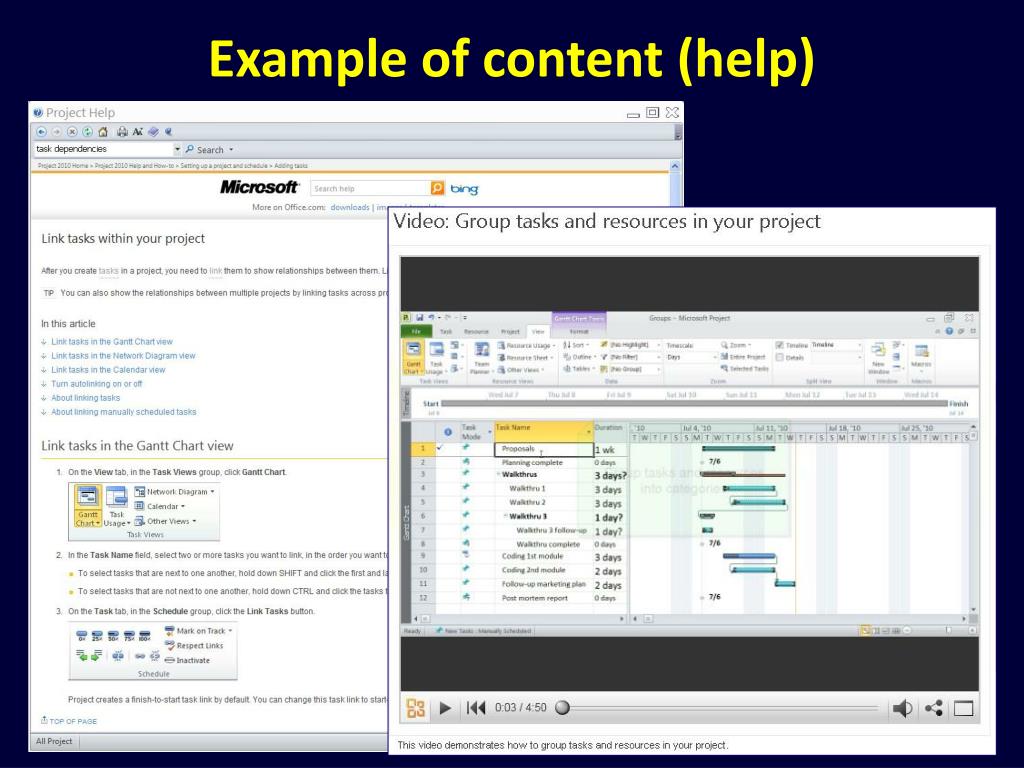Image resolution: width=1024 pixels, height=768 pixels.
Task: Refresh the Project Help page
Action: coord(87,132)
